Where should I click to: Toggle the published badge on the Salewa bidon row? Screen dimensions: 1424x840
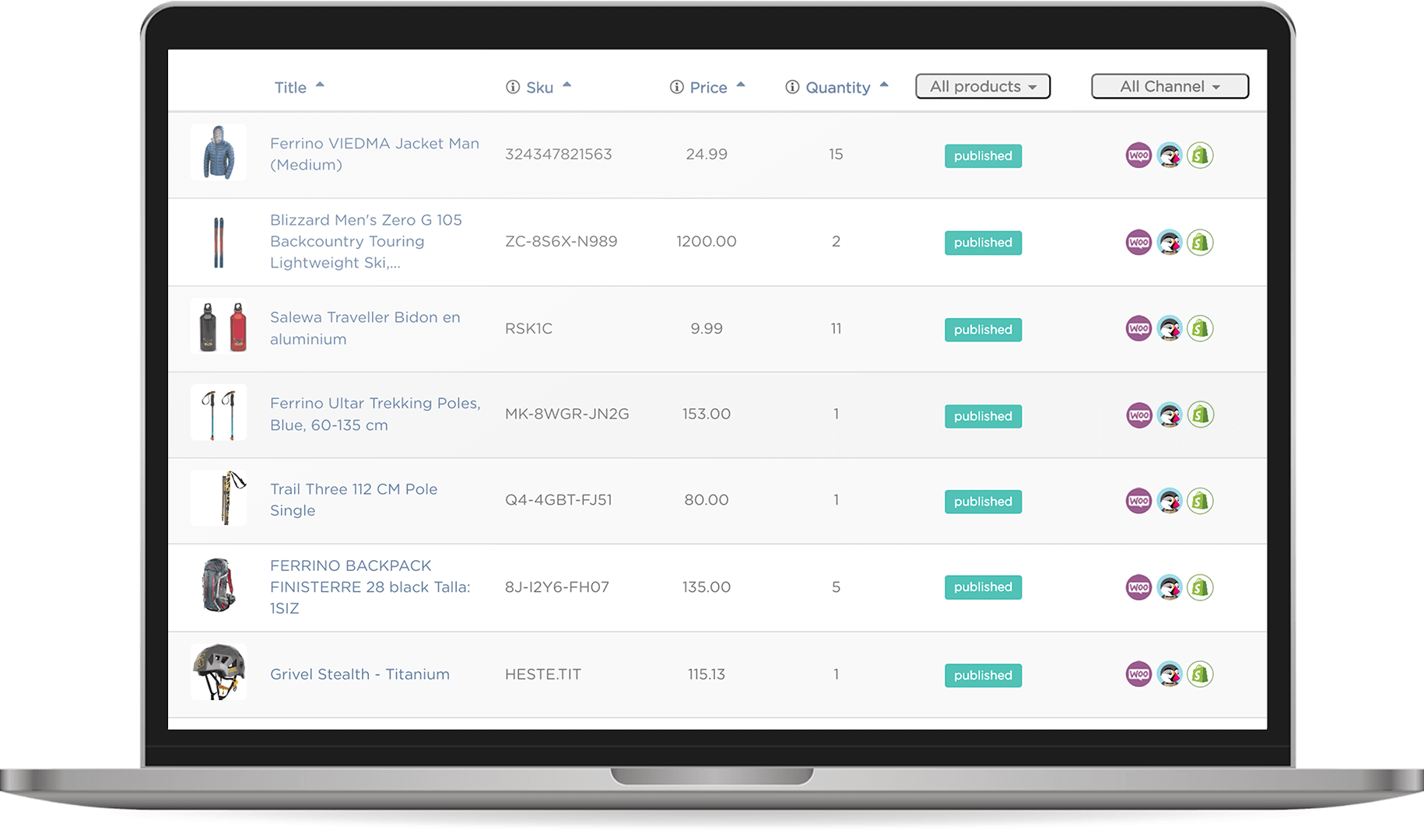point(982,329)
